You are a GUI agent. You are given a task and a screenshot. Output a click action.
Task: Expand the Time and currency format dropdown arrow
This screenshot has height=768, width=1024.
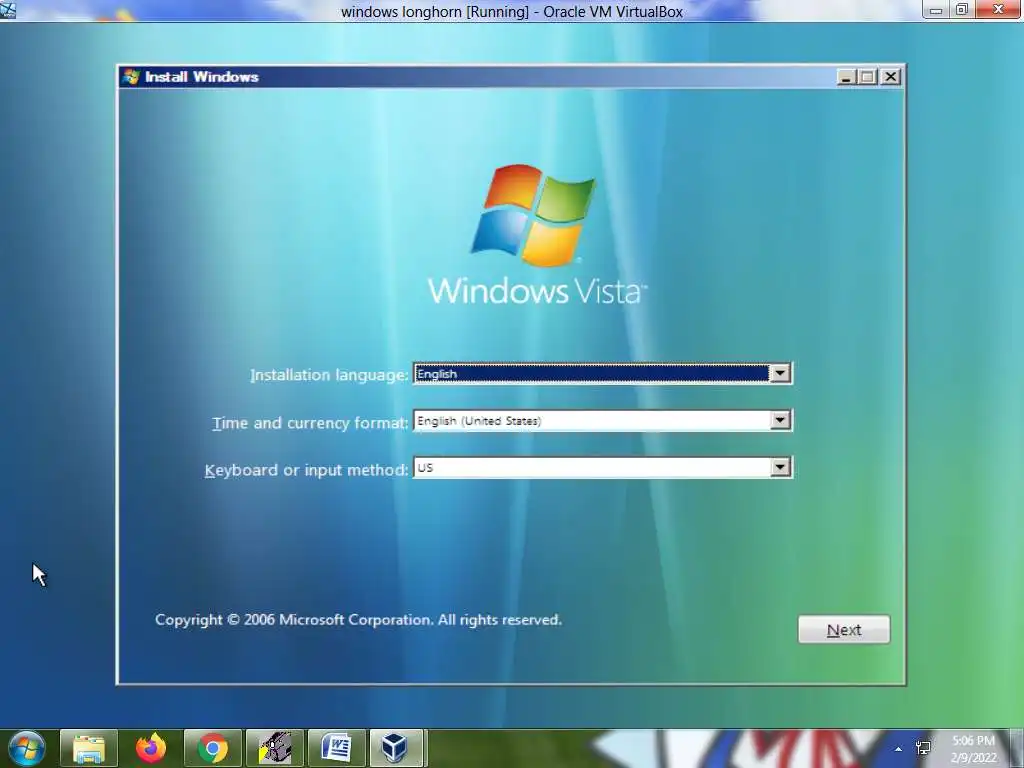click(780, 421)
